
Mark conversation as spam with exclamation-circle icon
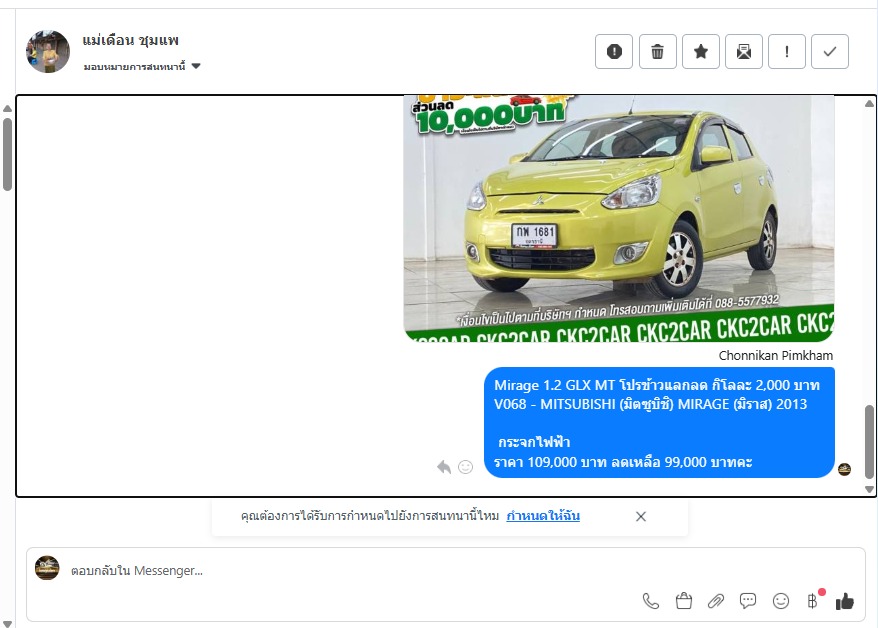click(x=614, y=51)
